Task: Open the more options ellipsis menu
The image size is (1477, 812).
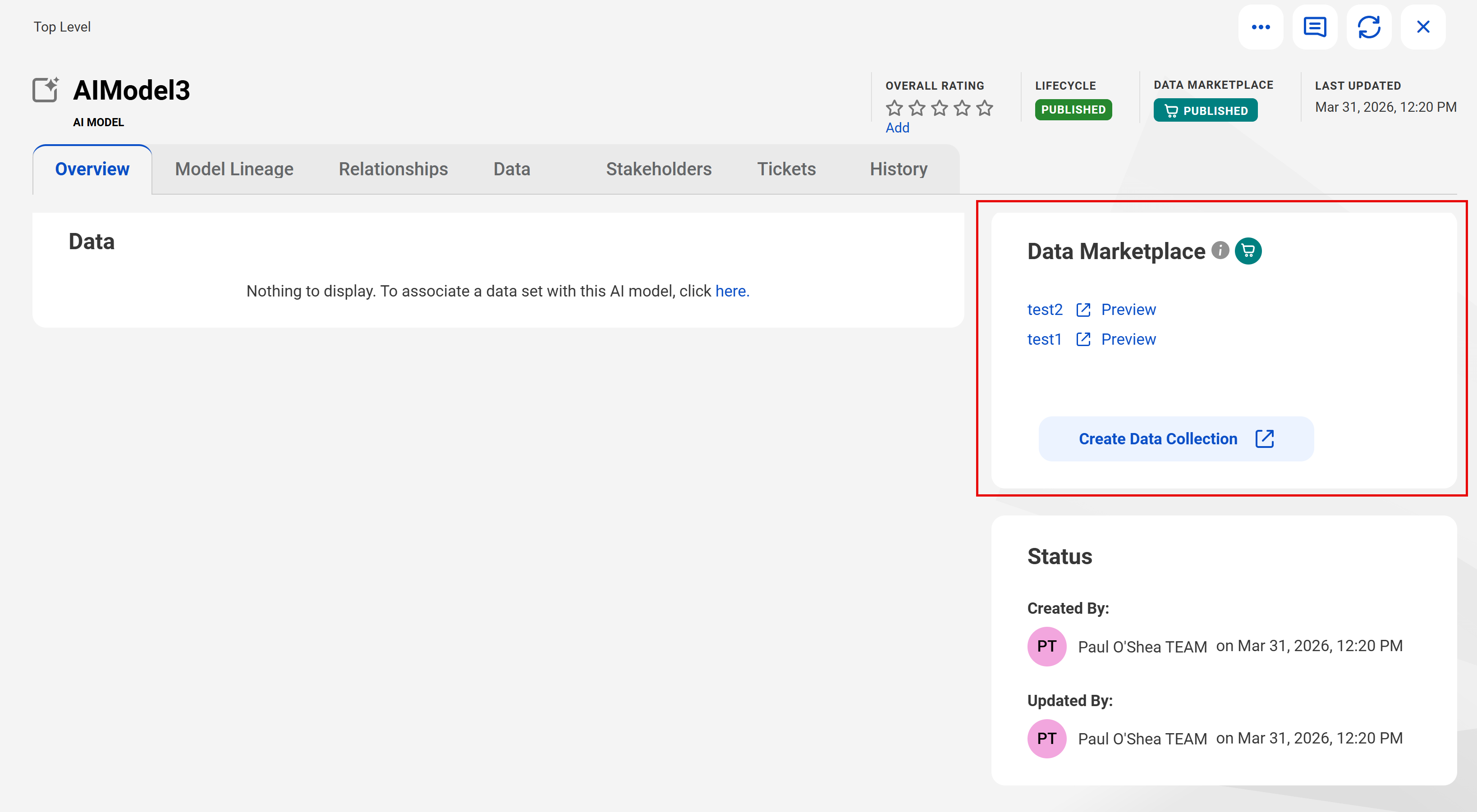Action: point(1260,27)
